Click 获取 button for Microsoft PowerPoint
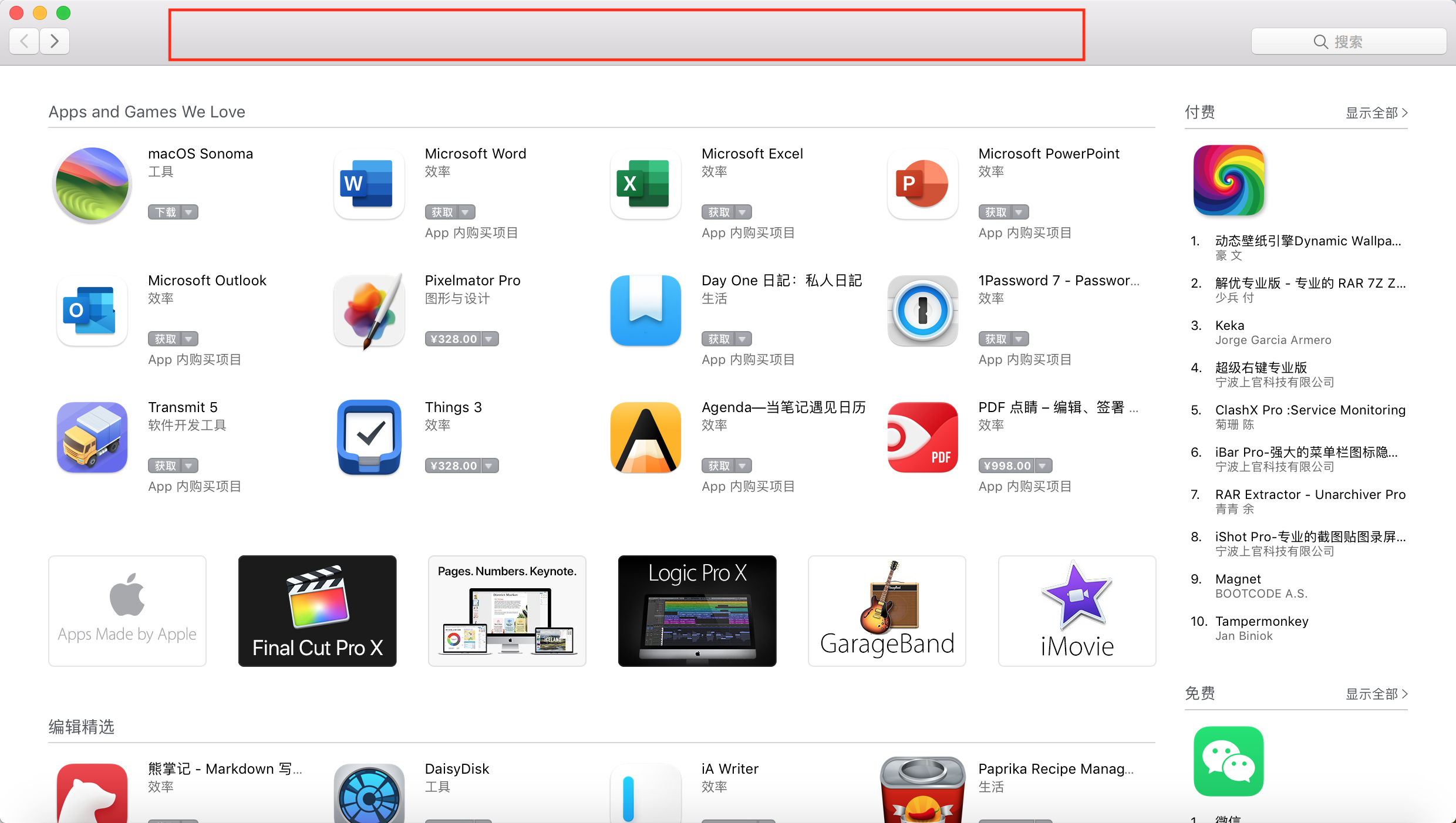 click(x=995, y=213)
